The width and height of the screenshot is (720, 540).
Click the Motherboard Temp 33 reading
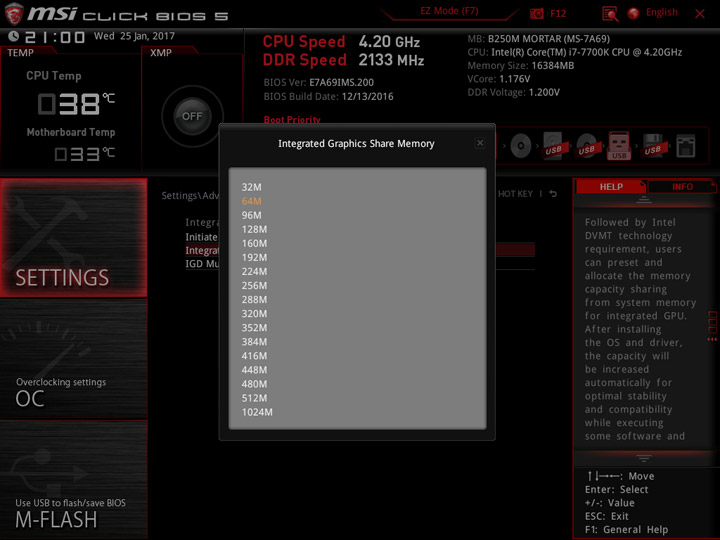point(84,154)
